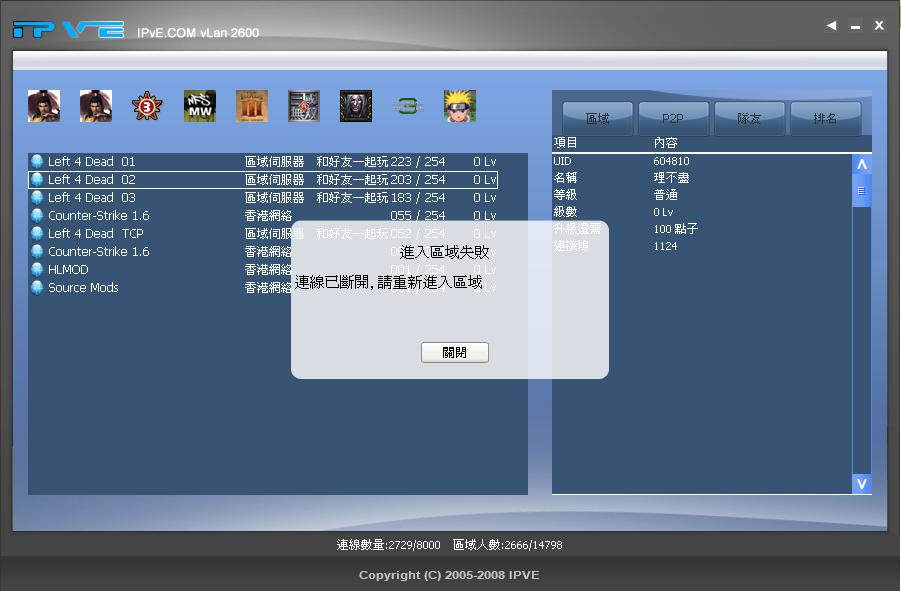This screenshot has height=591, width=901.
Task: Click the 223 / 254 player count
Action: pyautogui.click(x=418, y=161)
